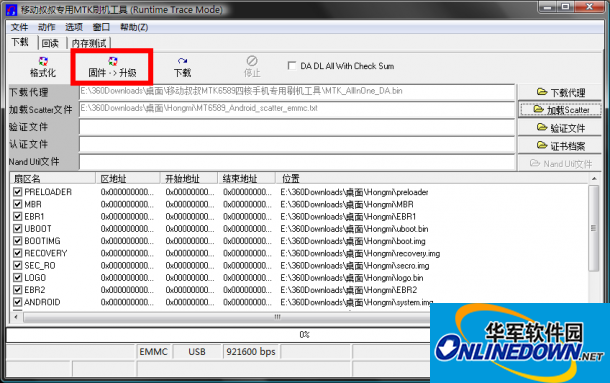Click the empty 验证文件 field
The width and height of the screenshot is (610, 383).
[x=297, y=127]
